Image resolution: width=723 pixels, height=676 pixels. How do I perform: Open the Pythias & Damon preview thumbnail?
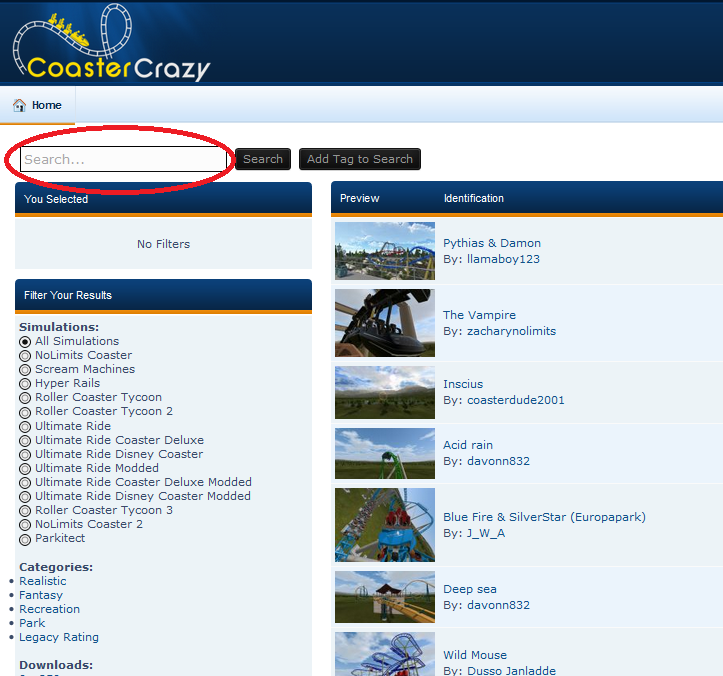[x=384, y=251]
